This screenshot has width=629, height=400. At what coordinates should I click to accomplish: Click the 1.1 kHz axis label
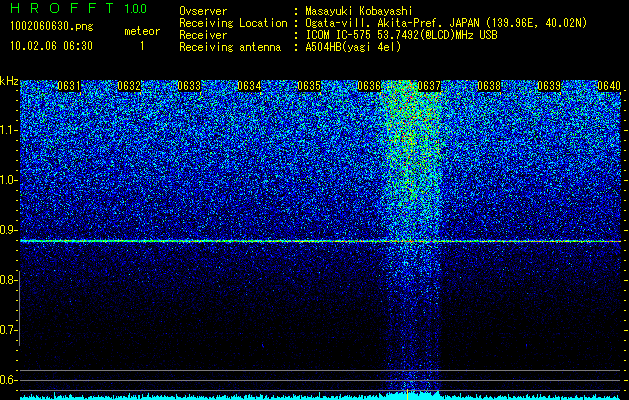pyautogui.click(x=8, y=130)
